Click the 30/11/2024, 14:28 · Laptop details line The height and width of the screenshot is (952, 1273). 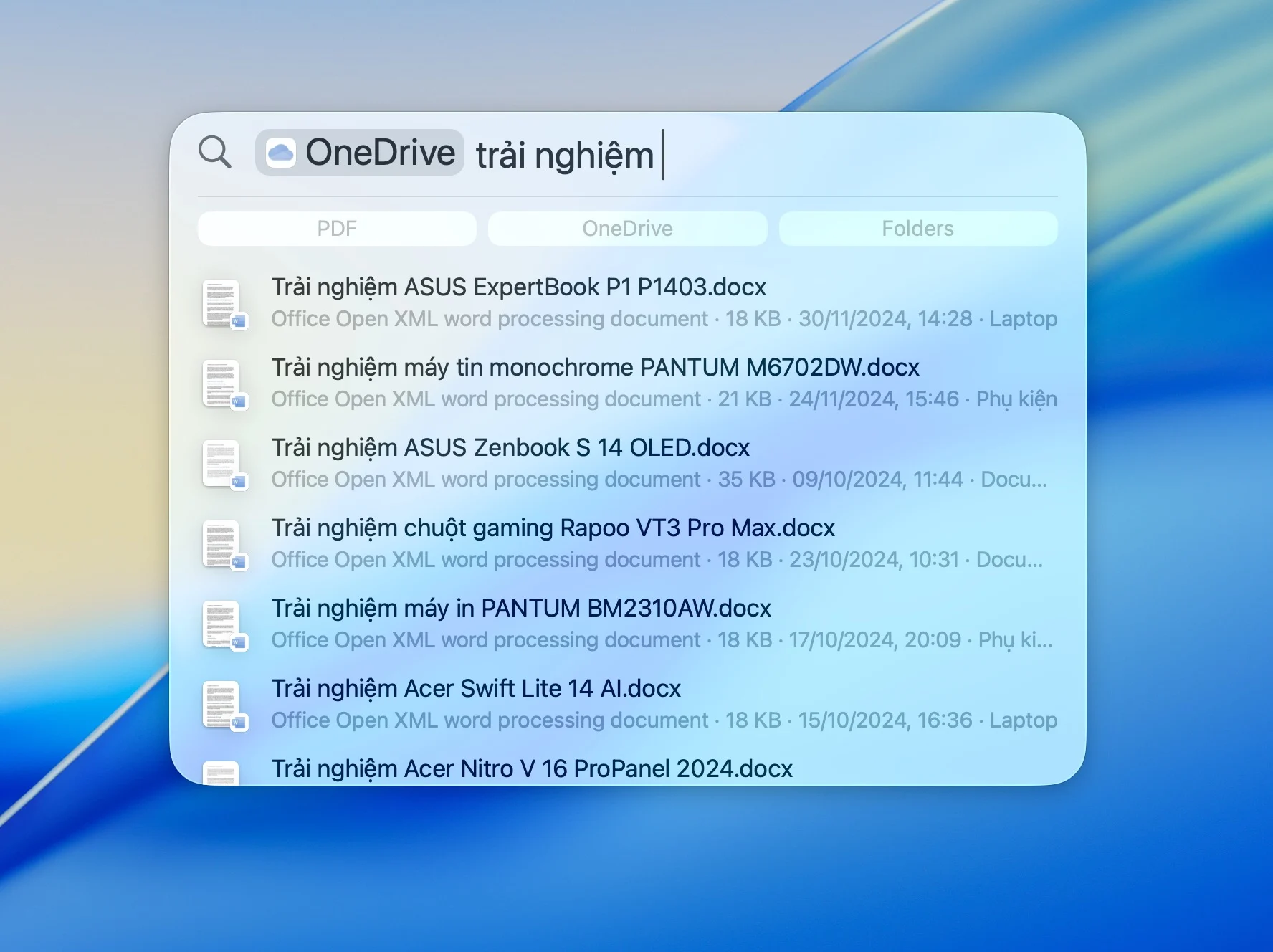click(664, 319)
